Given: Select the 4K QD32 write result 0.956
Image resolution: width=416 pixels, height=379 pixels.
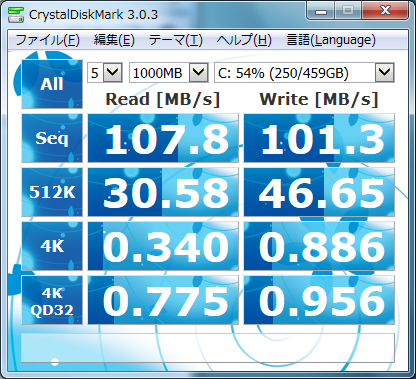Looking at the screenshot, I should 319,300.
